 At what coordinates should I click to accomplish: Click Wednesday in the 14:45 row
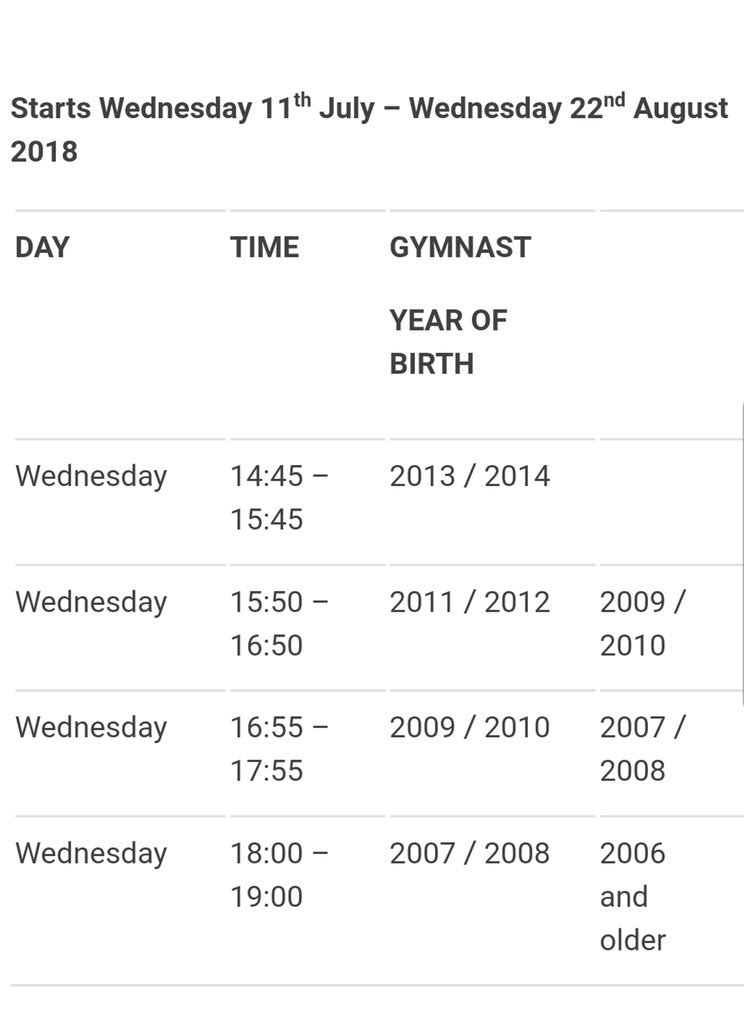[91, 477]
